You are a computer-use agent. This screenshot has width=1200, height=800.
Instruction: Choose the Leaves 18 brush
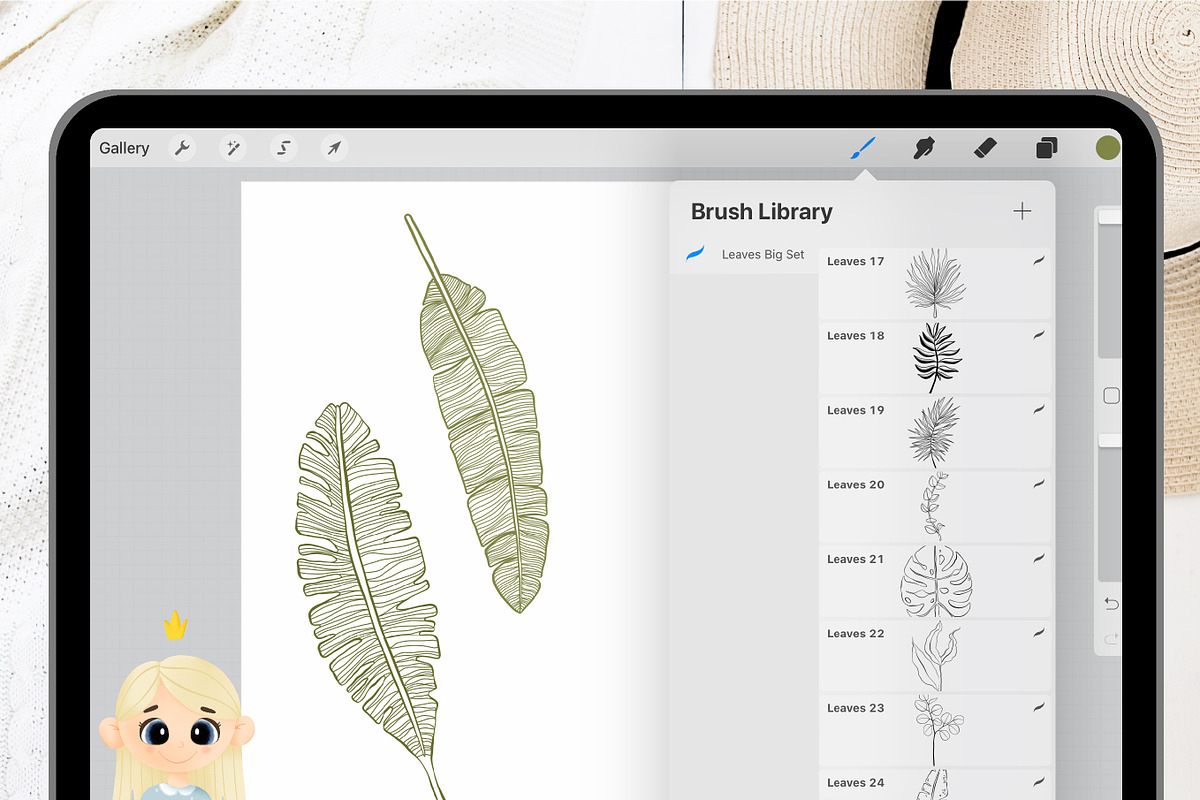(935, 358)
